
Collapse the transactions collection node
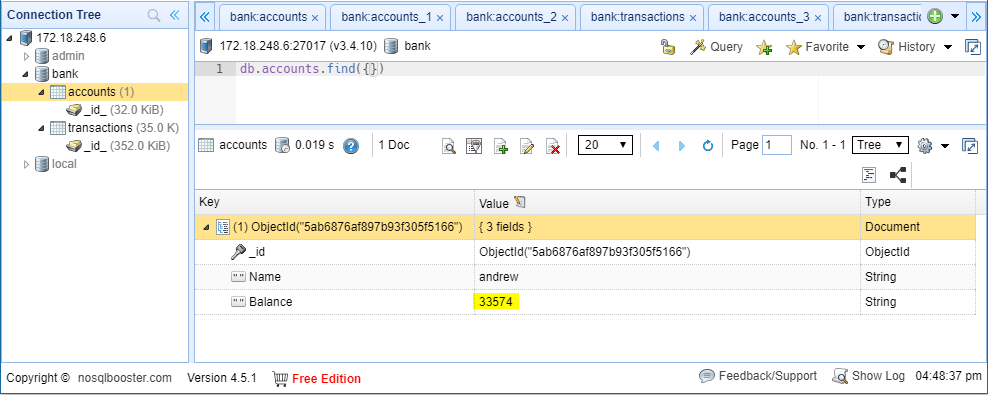pyautogui.click(x=41, y=128)
